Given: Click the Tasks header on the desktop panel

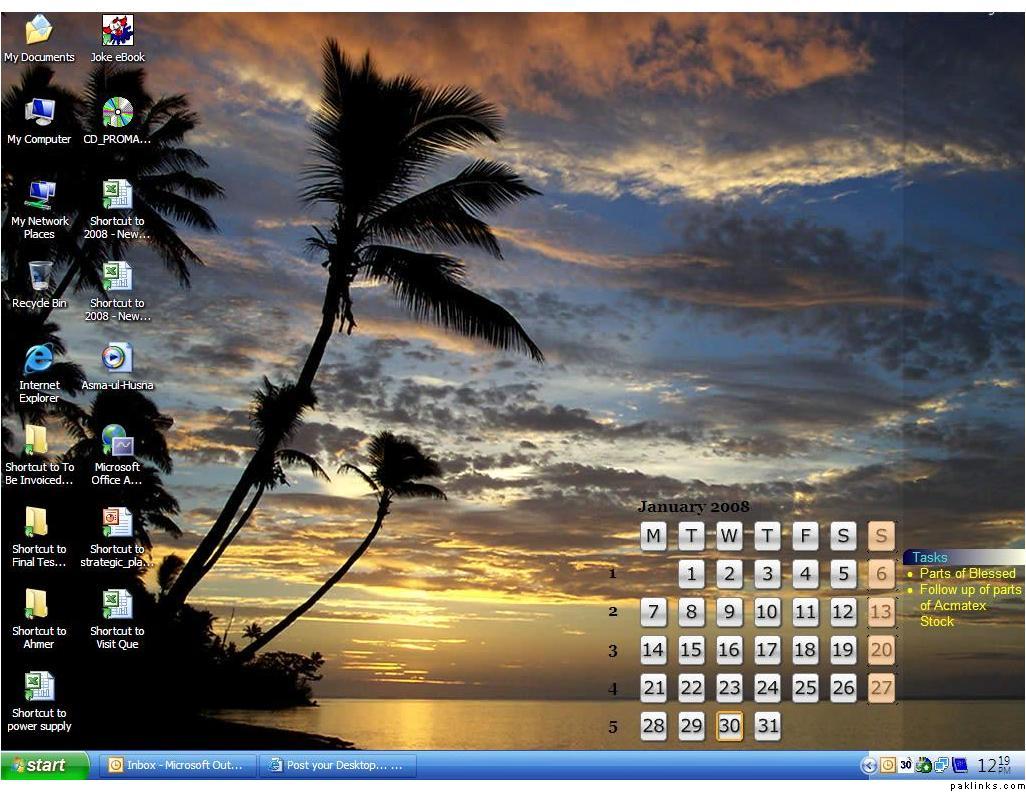Looking at the screenshot, I should 930,557.
